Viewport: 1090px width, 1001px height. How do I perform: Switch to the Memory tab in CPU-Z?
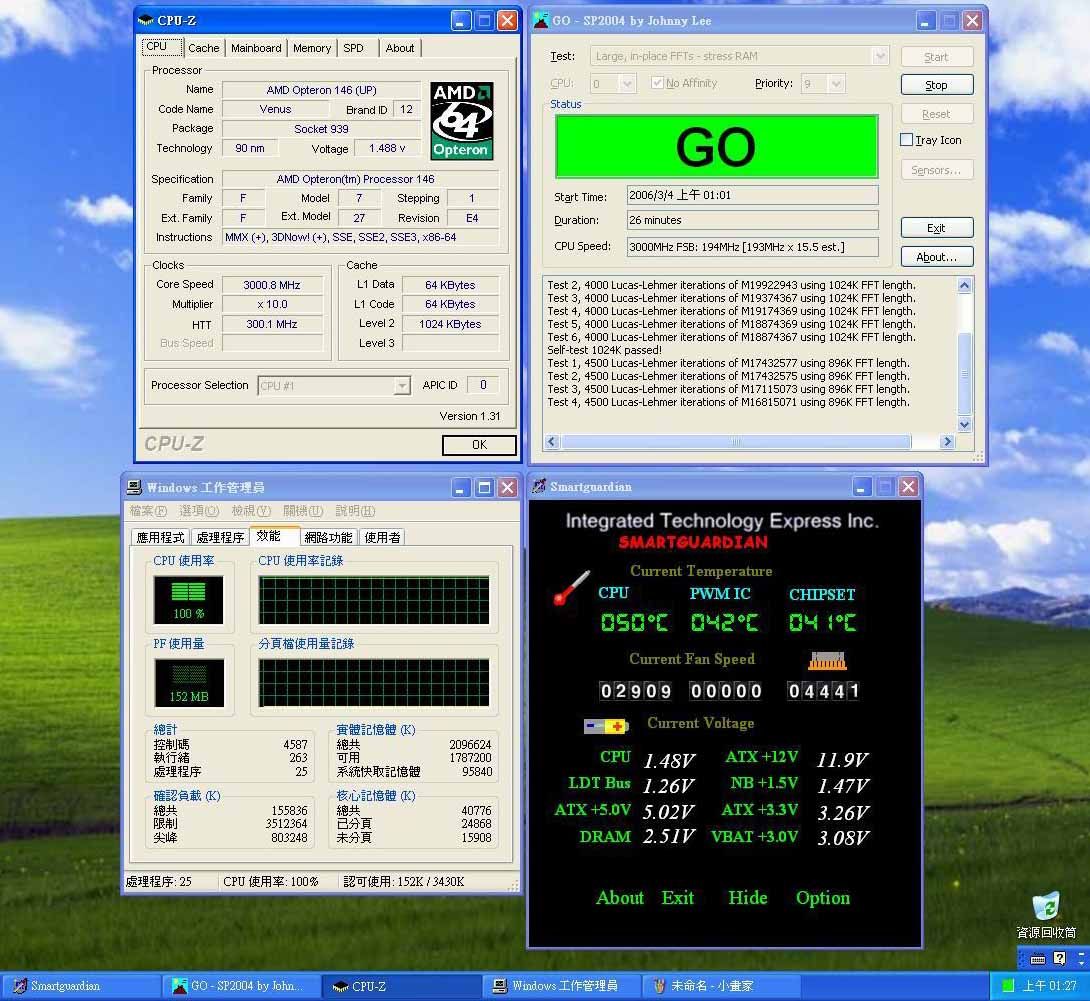coord(312,48)
